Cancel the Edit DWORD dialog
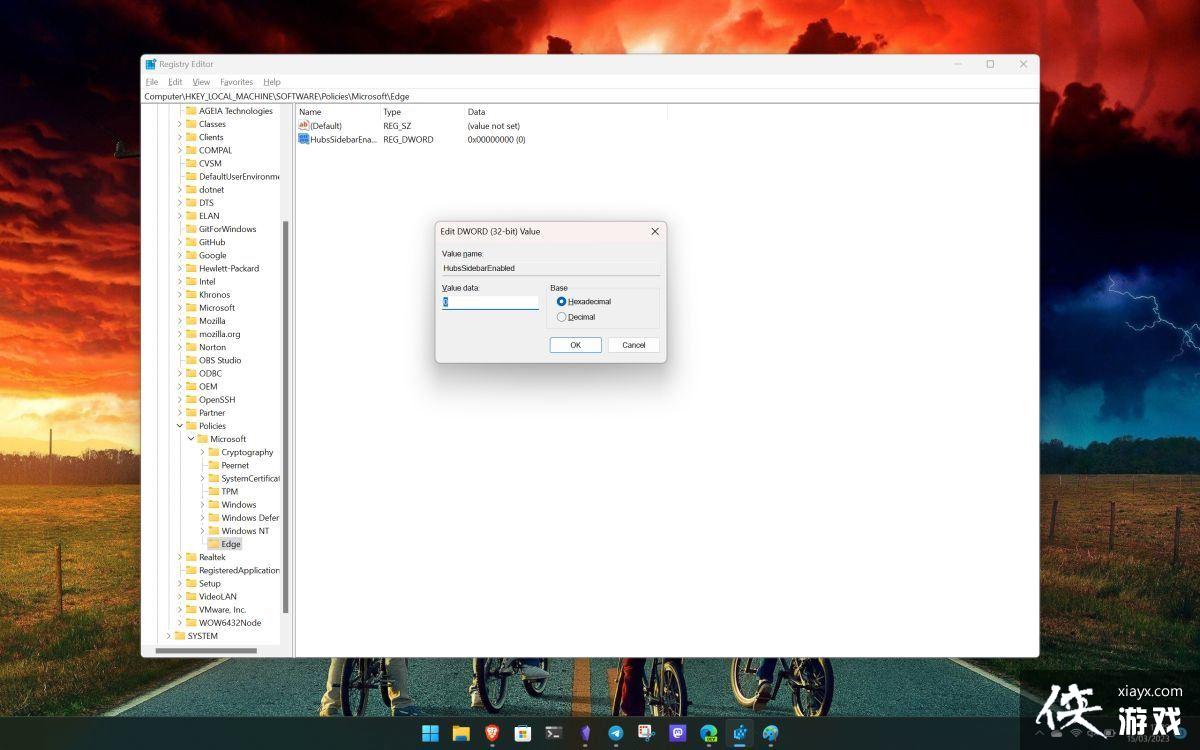The height and width of the screenshot is (750, 1200). [633, 344]
